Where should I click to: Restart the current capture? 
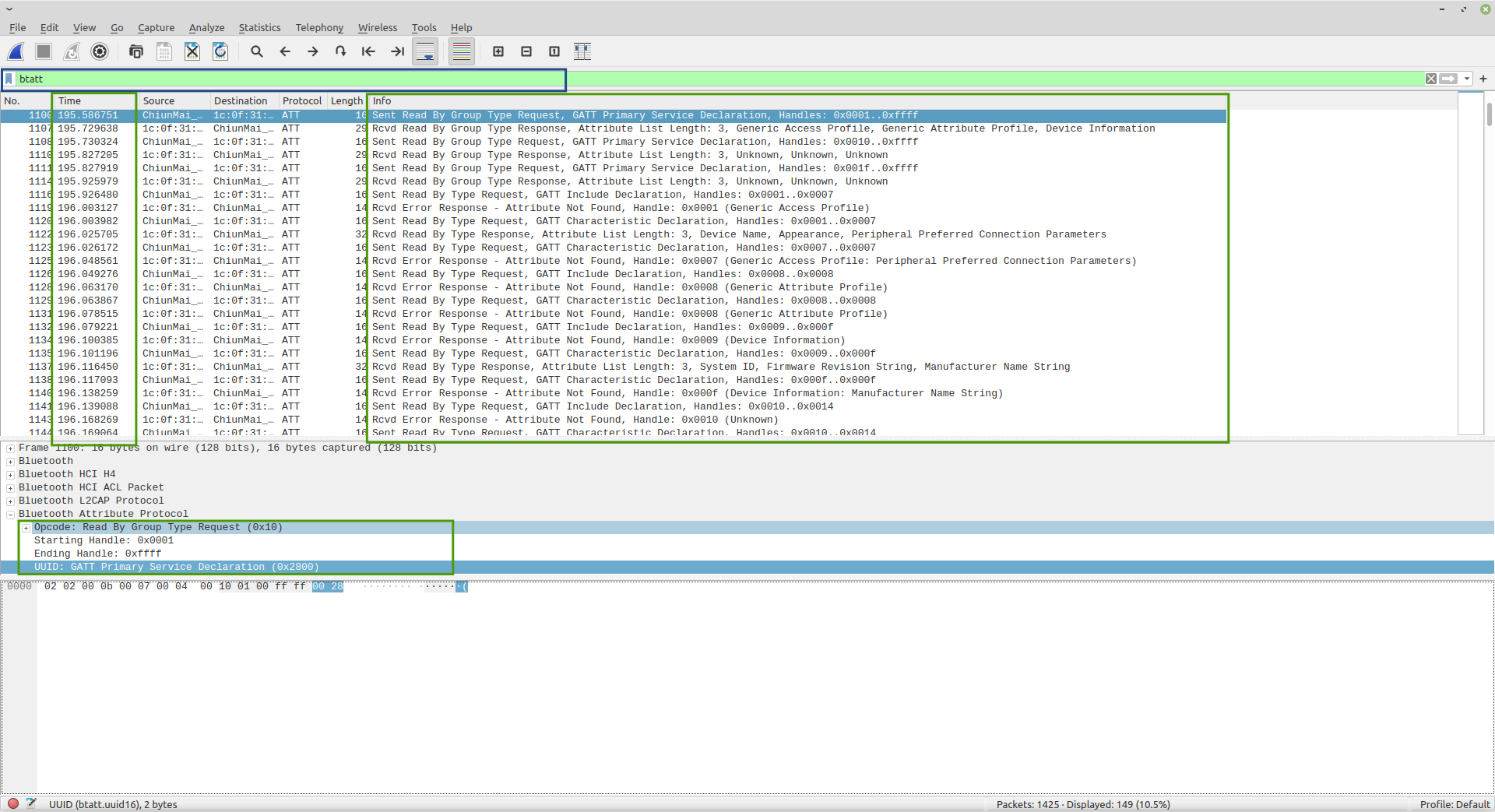pos(72,51)
